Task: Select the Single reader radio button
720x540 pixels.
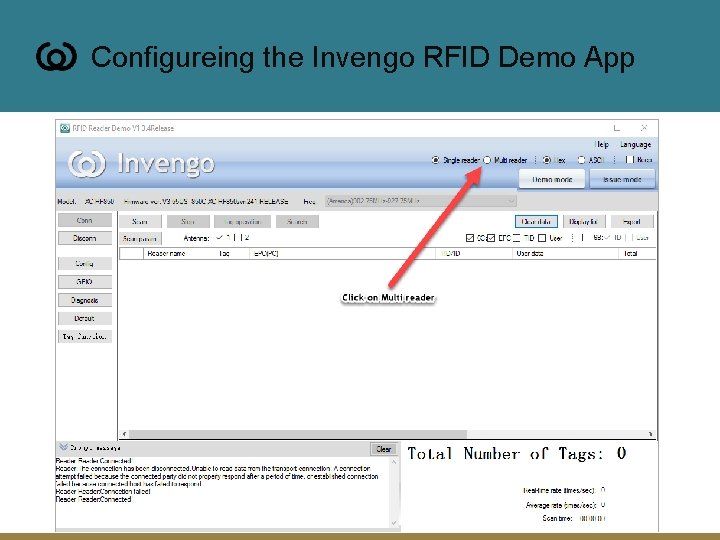Action: [x=435, y=160]
